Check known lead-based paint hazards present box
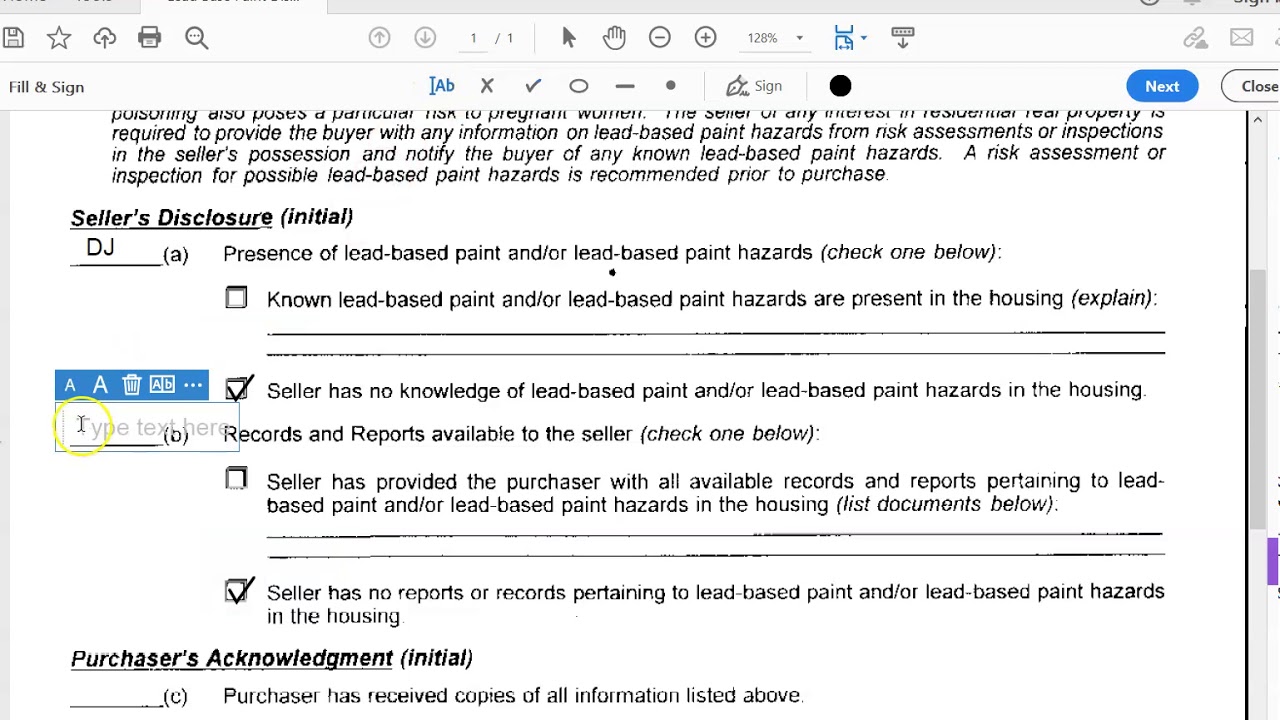The image size is (1280, 720). tap(236, 298)
